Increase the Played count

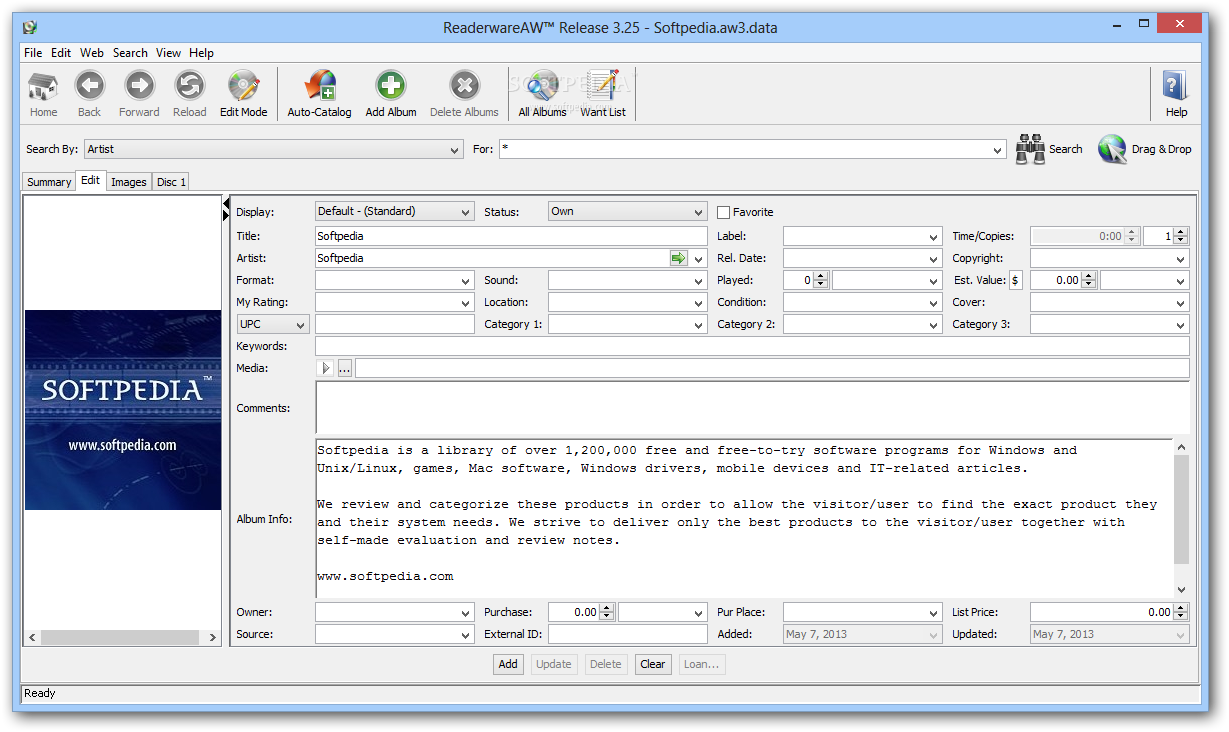coord(821,276)
